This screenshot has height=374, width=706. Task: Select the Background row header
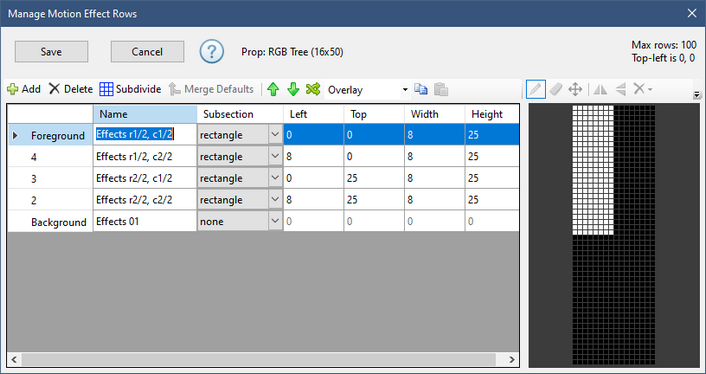tap(50, 221)
